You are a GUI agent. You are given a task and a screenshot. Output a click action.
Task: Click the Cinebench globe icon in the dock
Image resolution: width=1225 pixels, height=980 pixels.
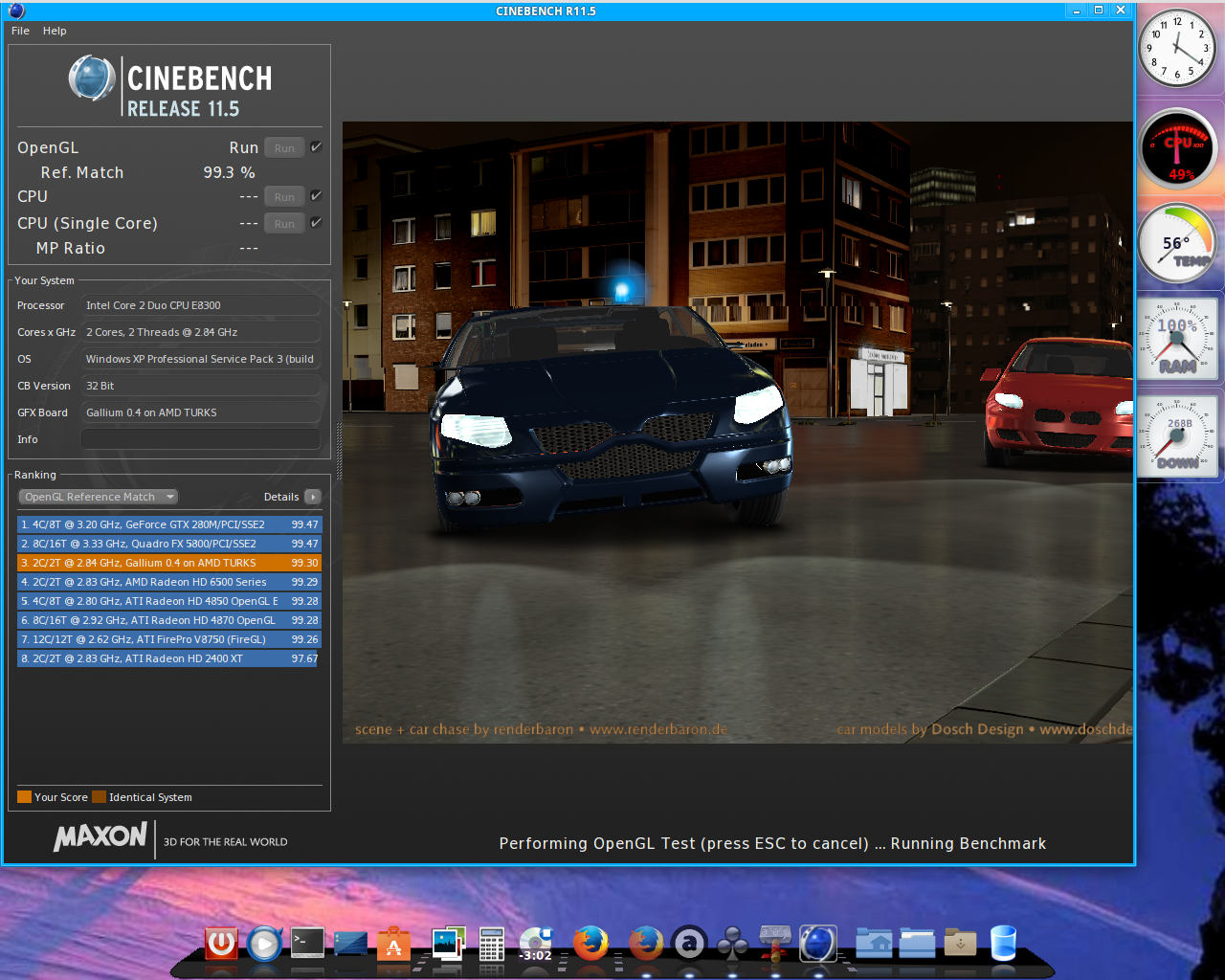tap(818, 944)
